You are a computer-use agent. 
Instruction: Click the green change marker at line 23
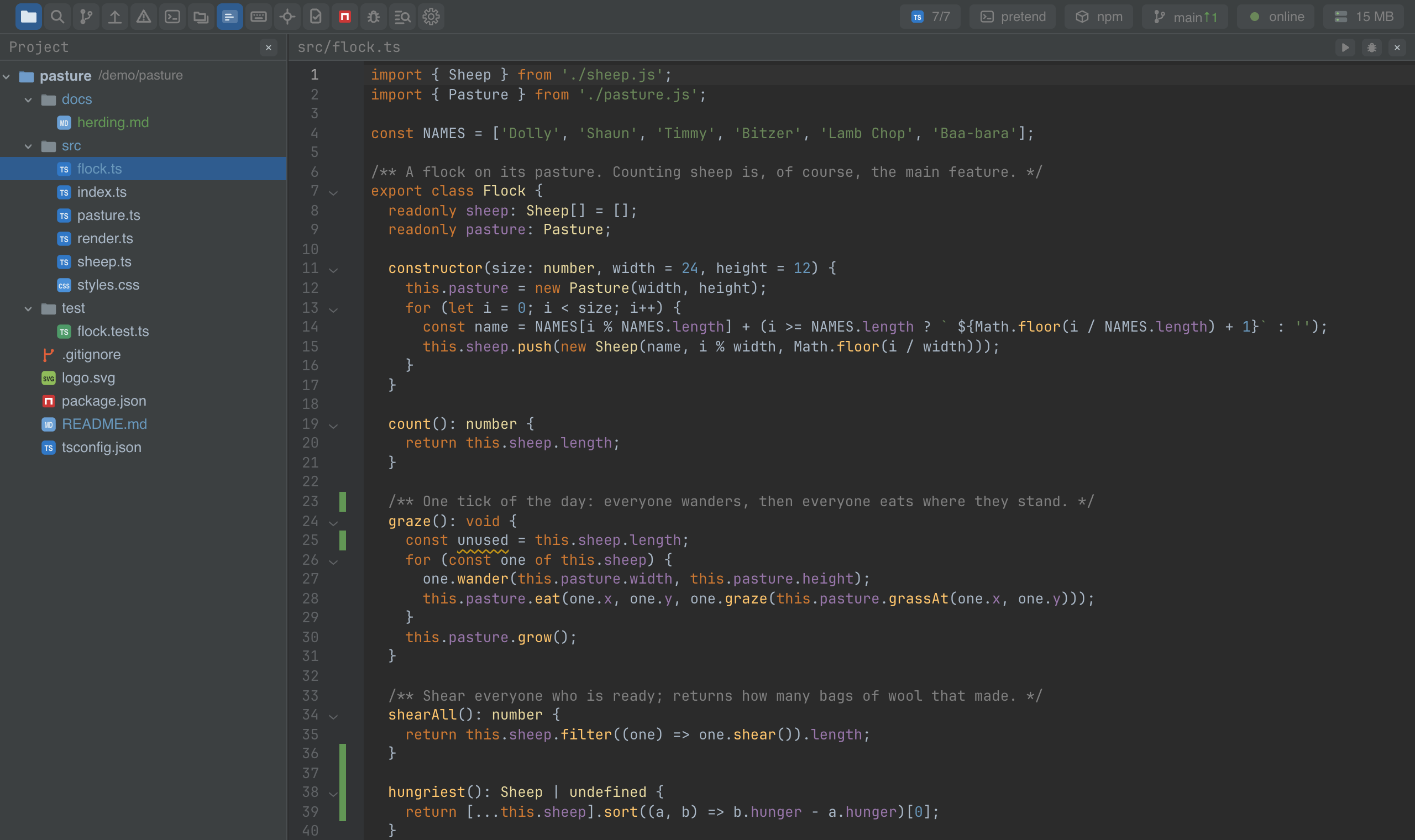343,501
